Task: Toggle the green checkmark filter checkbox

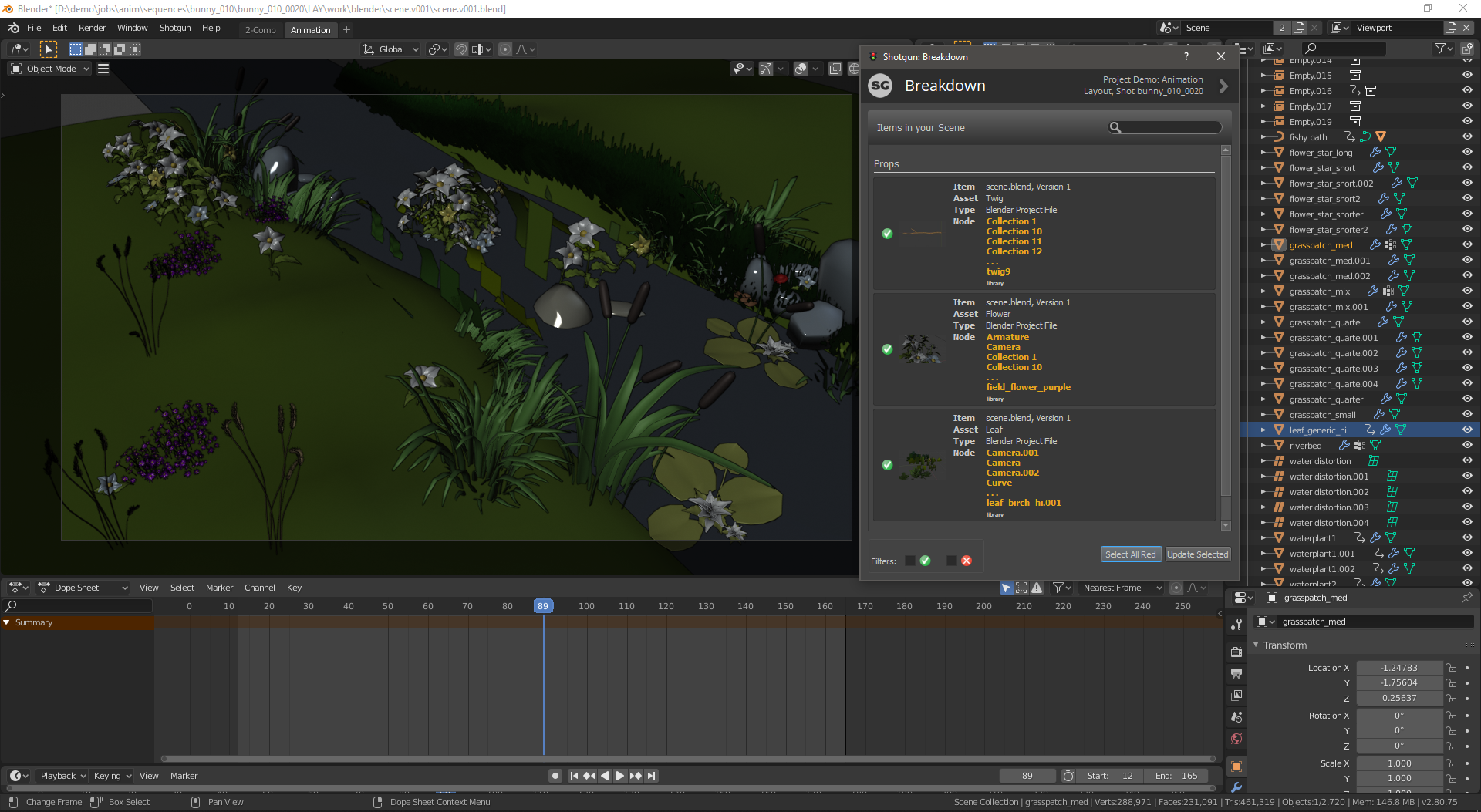Action: [x=910, y=561]
